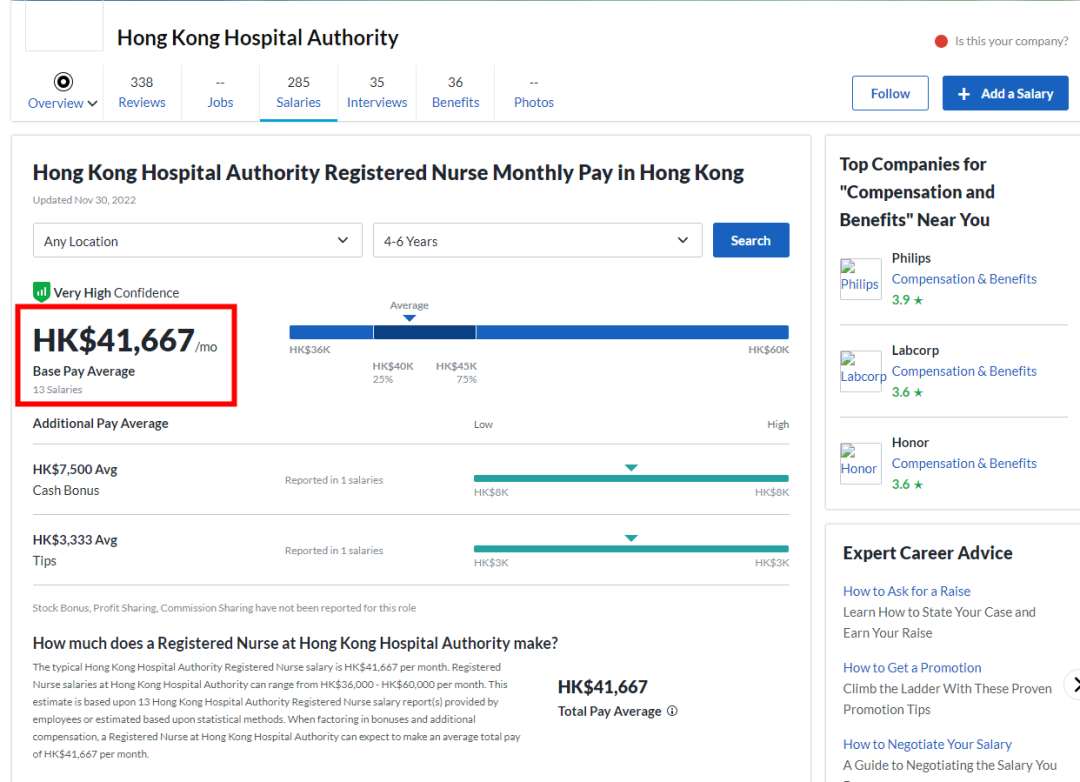1080x782 pixels.
Task: Click the HK$60K maximum pay label
Action: click(769, 350)
